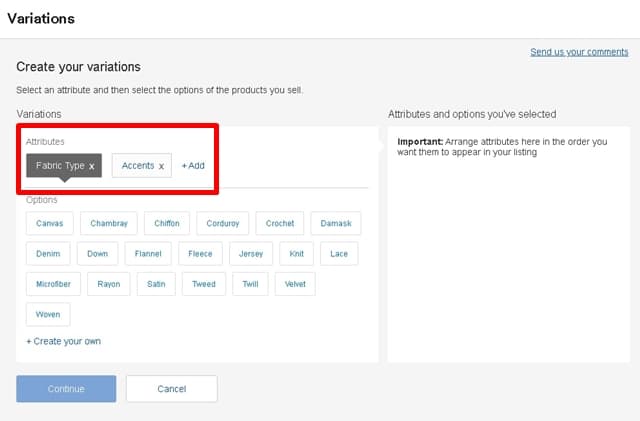Choose Denim from the options
The image size is (640, 421).
coord(48,254)
